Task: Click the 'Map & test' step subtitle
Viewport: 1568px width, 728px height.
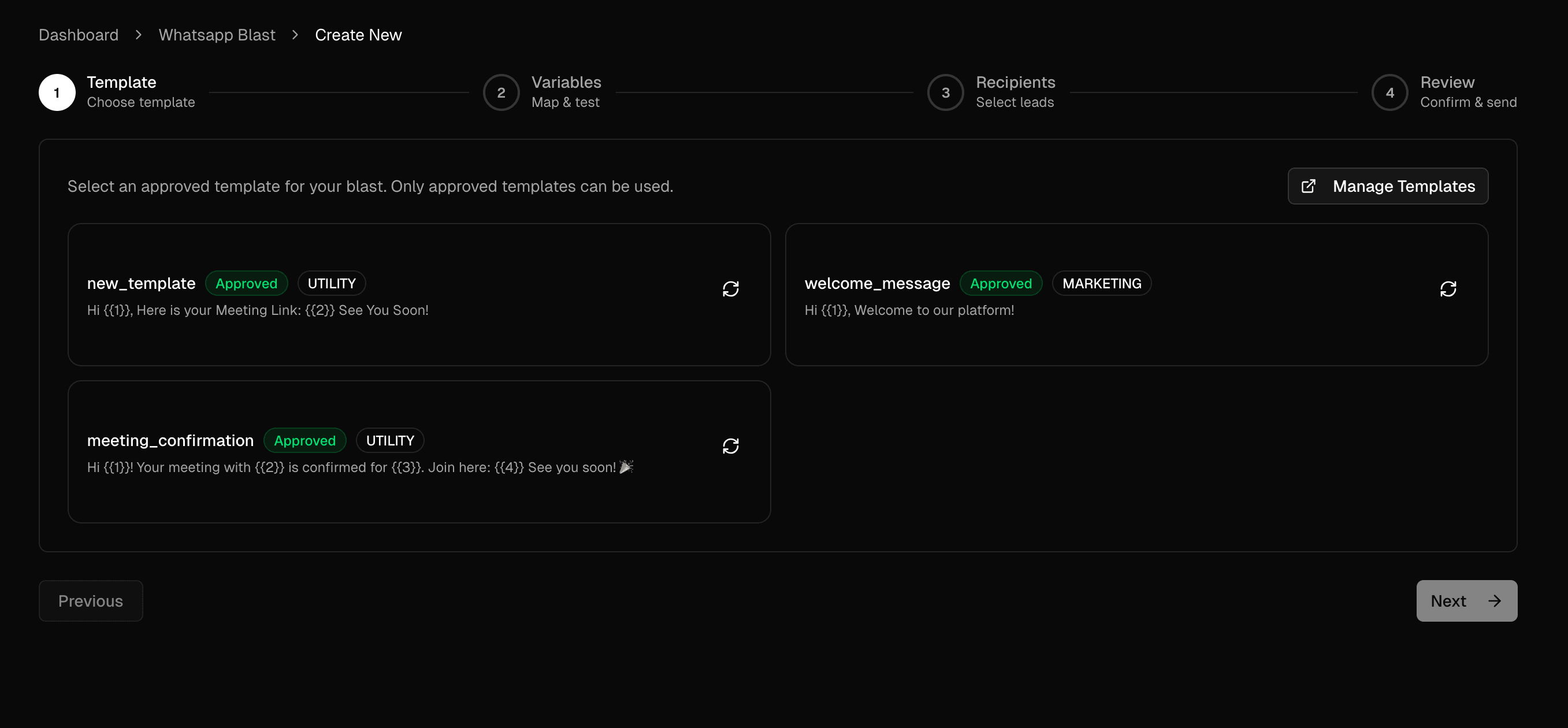Action: pyautogui.click(x=566, y=102)
